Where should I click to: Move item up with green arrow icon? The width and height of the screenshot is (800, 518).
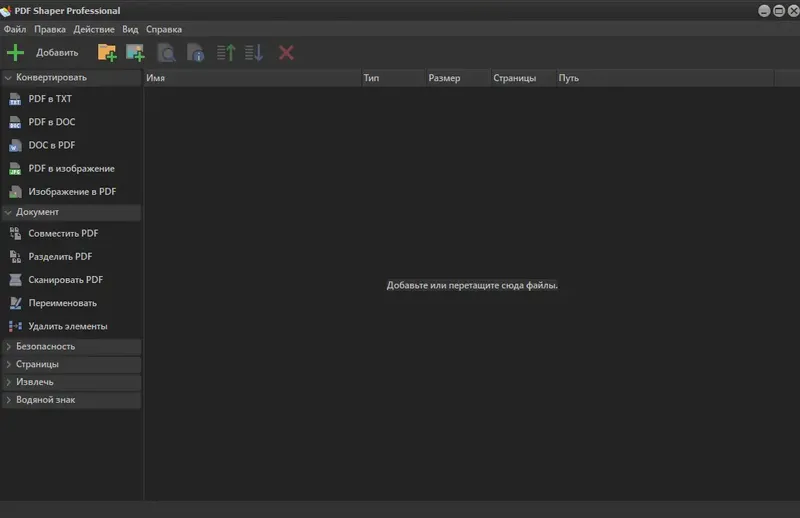(226, 53)
